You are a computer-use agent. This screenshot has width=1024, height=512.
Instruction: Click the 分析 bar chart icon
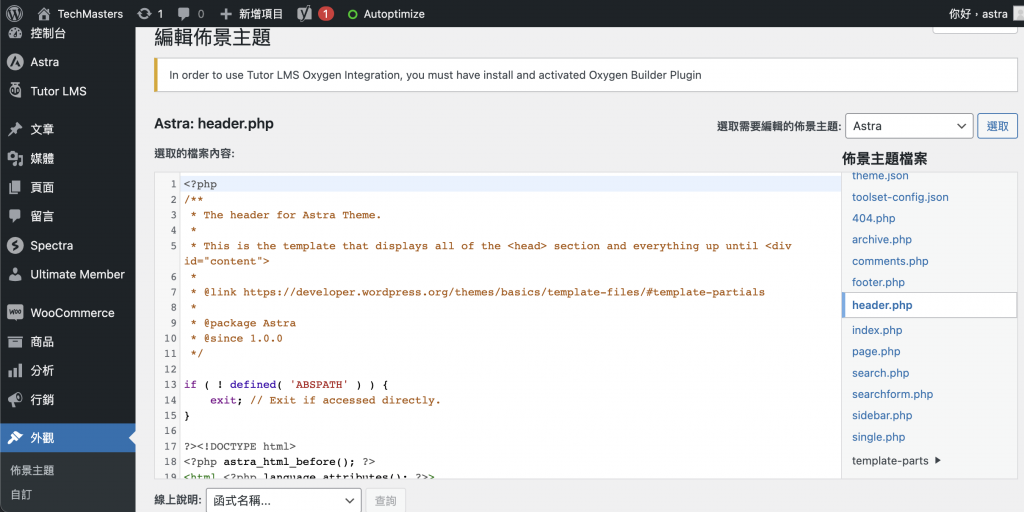coord(15,371)
